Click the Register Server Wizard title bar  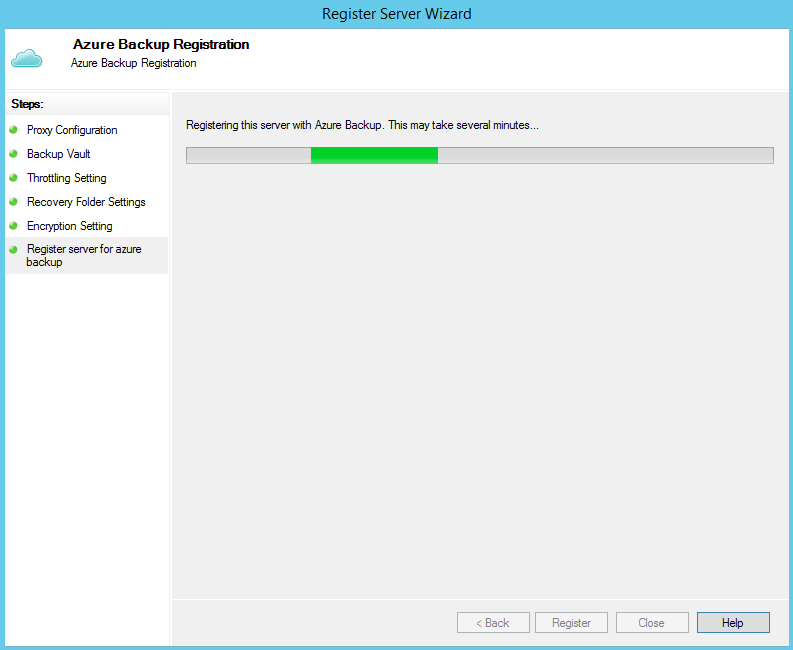[x=396, y=14]
